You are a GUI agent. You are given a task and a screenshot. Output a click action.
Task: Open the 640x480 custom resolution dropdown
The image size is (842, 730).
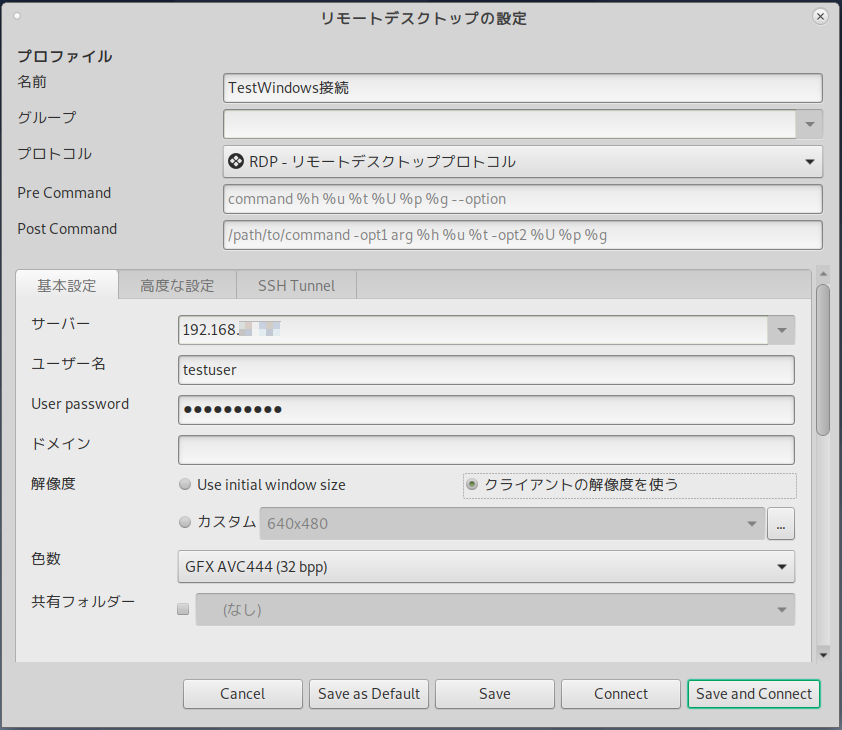[x=512, y=524]
